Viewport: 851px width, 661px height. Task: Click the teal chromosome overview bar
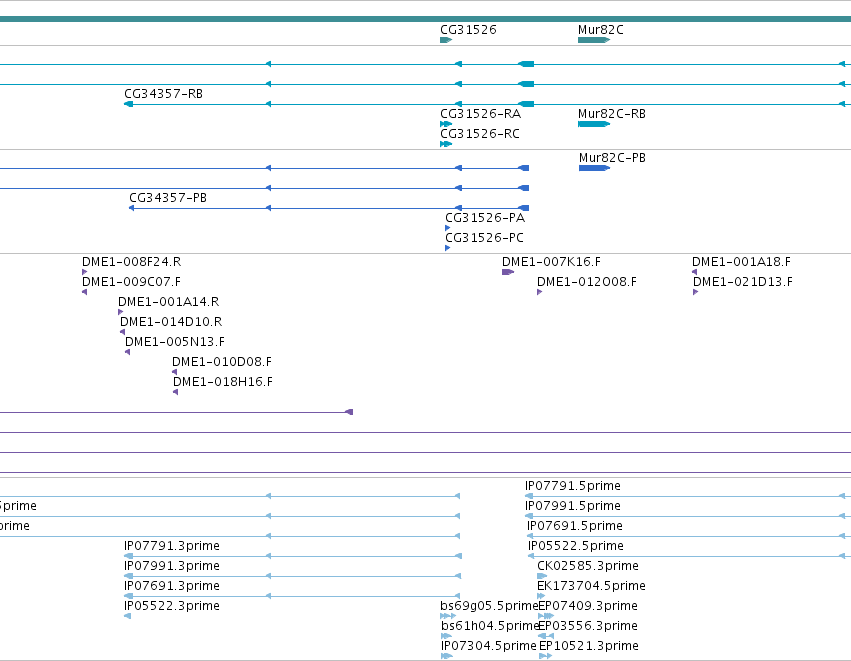tap(426, 19)
